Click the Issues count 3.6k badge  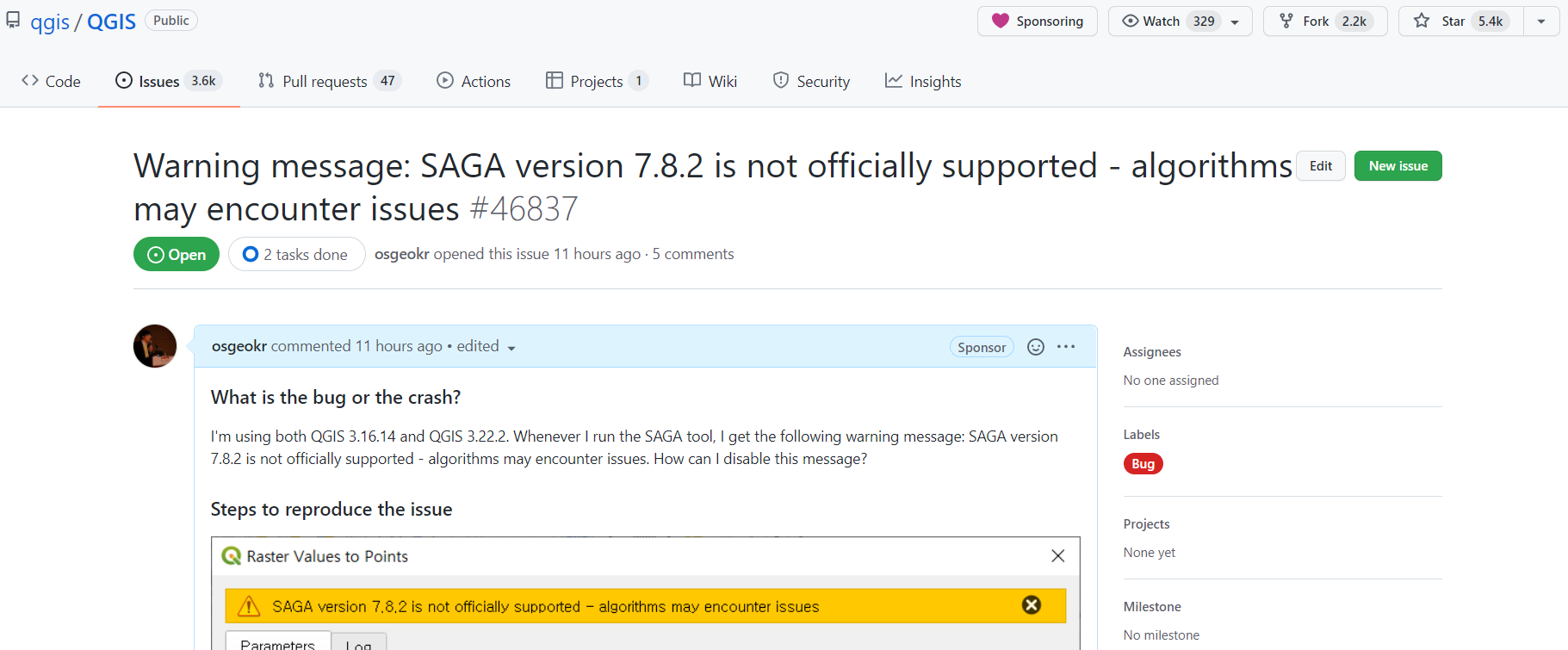click(204, 81)
